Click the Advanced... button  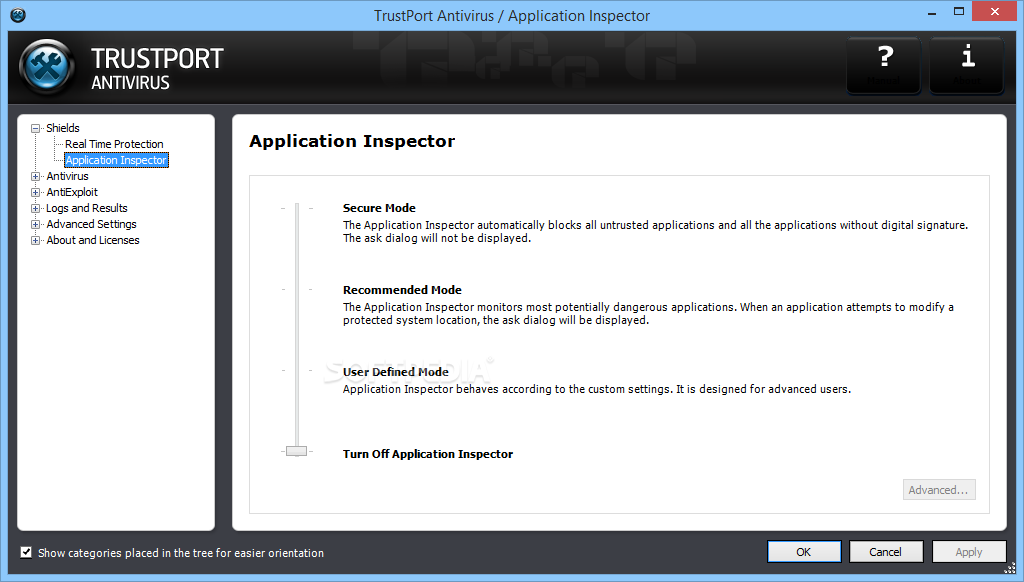point(939,490)
